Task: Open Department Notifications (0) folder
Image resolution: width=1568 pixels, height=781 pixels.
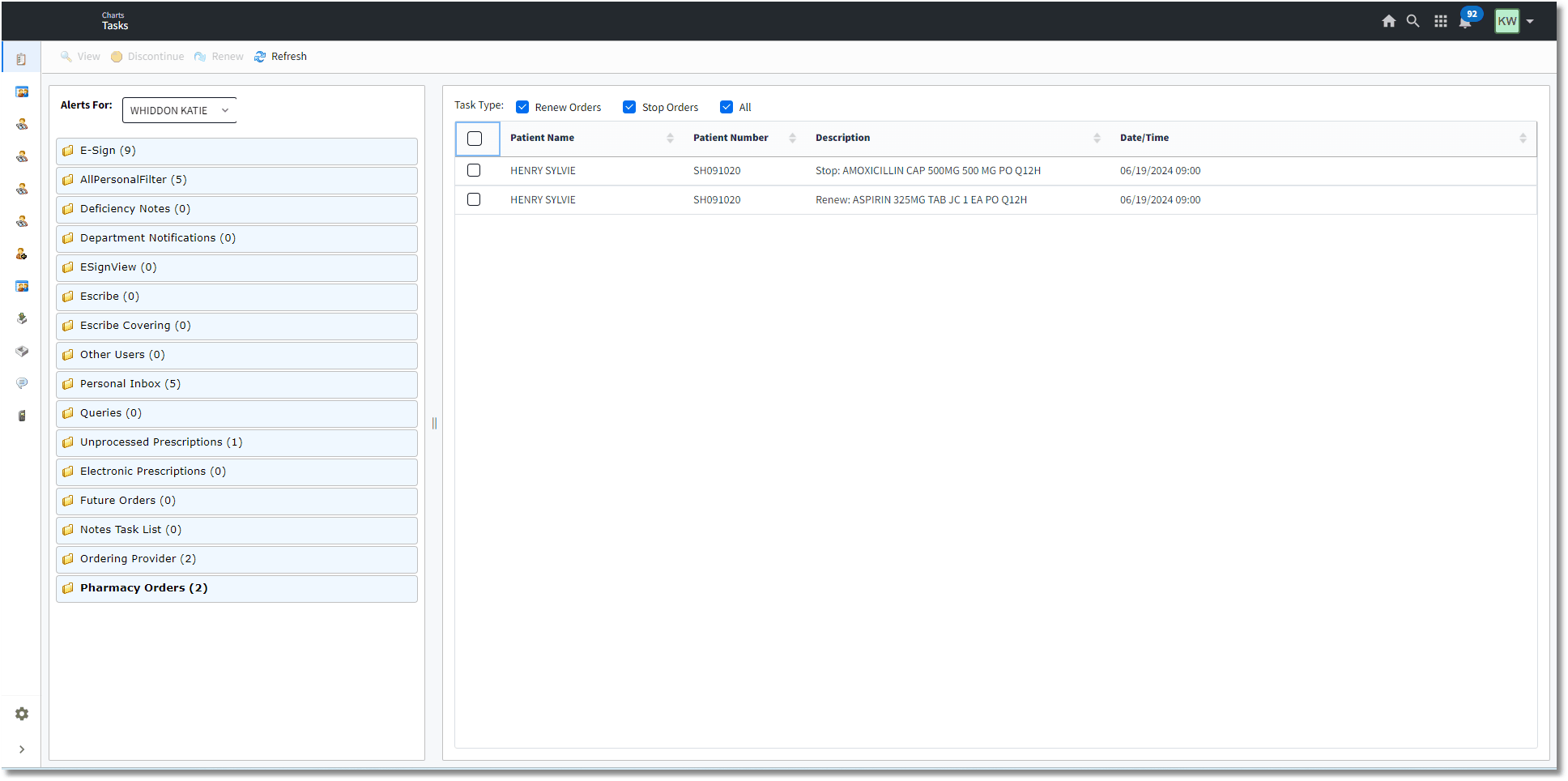Action: pos(236,238)
